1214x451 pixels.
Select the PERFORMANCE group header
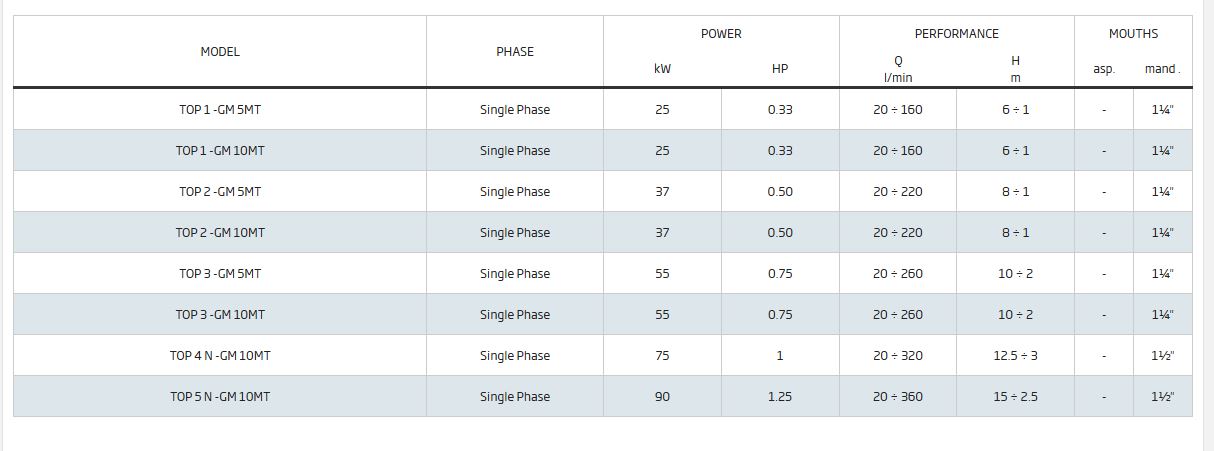pos(957,34)
